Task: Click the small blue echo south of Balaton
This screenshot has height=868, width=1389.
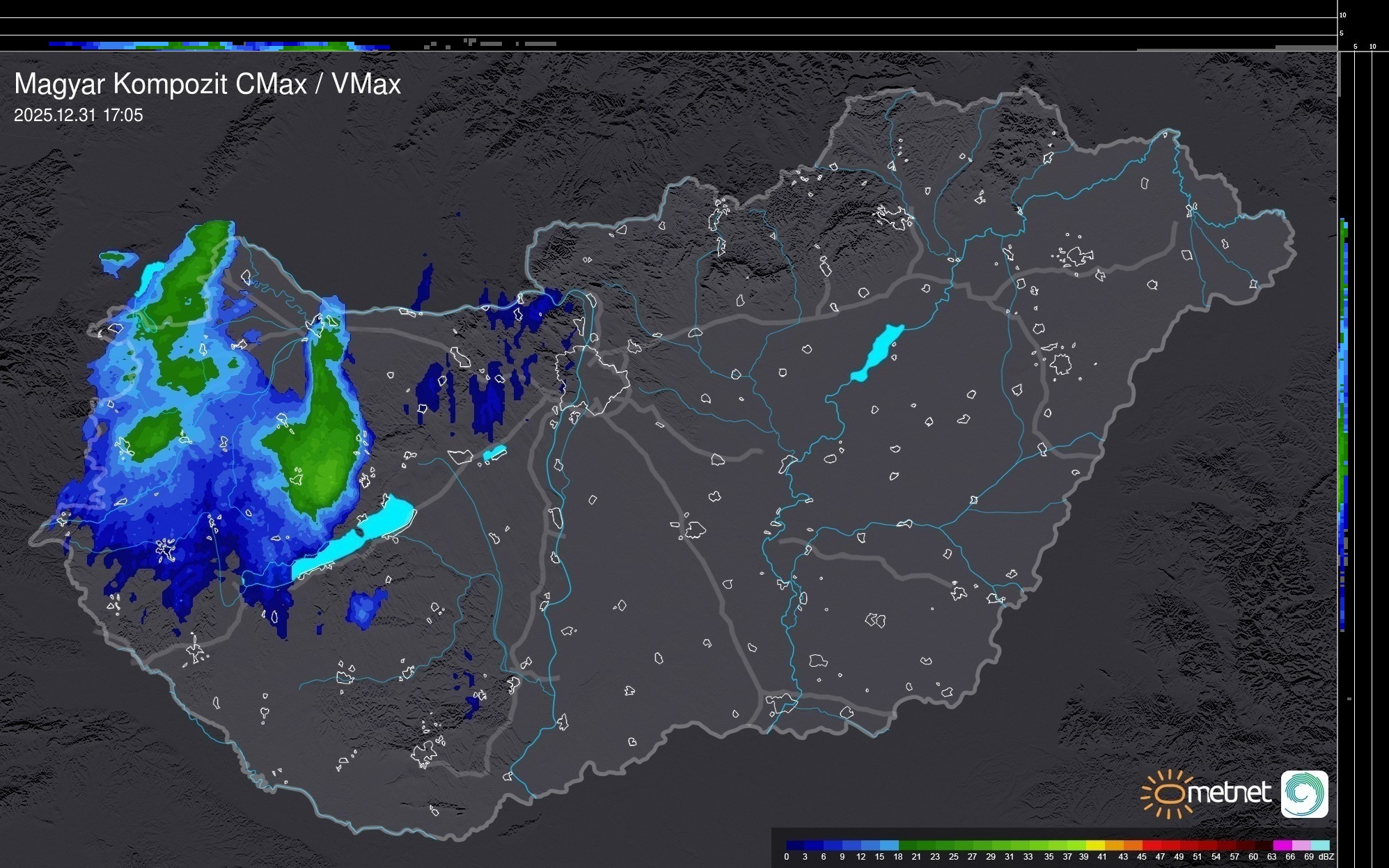Action: pyautogui.click(x=364, y=607)
